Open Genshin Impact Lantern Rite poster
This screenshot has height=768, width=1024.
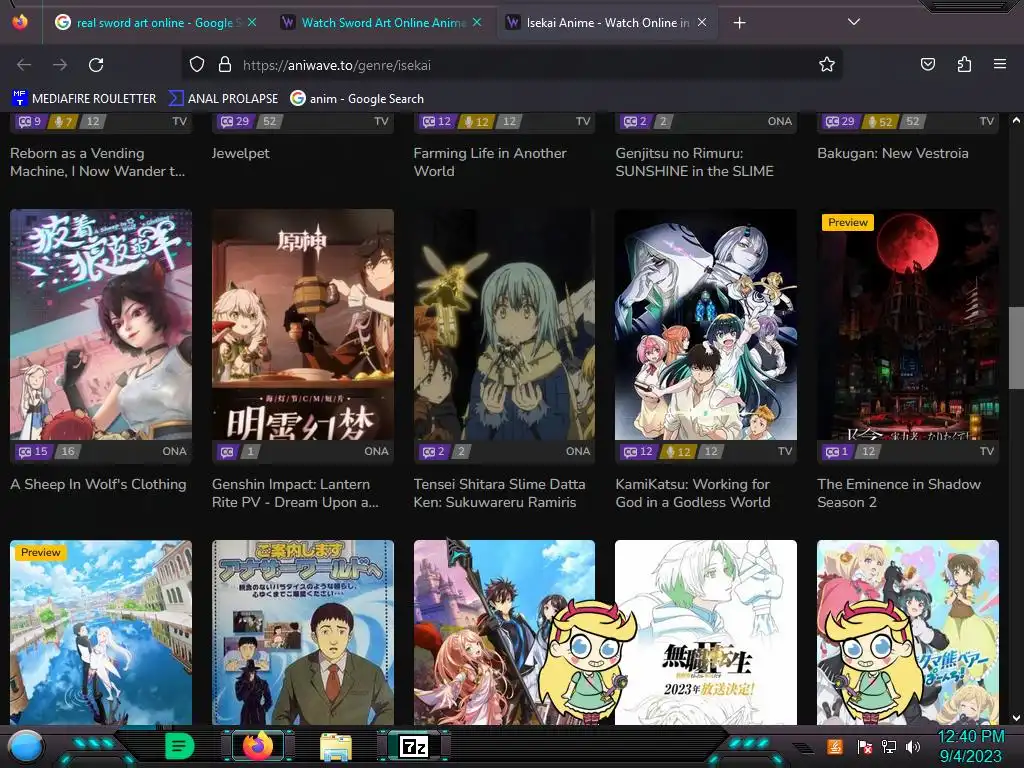303,325
